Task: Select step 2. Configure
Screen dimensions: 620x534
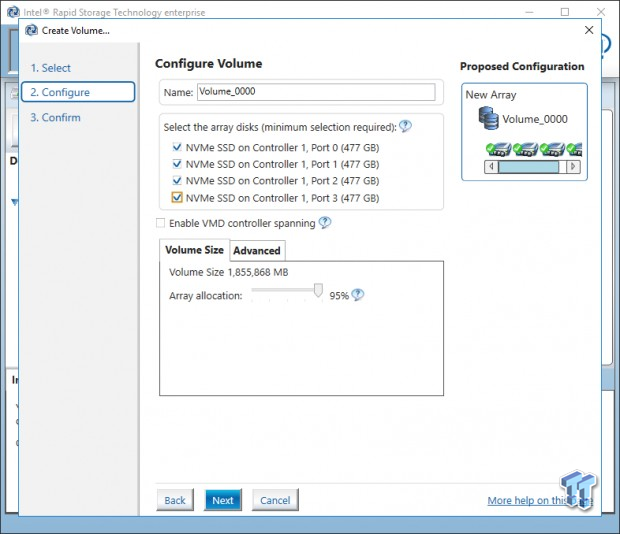Action: 78,92
